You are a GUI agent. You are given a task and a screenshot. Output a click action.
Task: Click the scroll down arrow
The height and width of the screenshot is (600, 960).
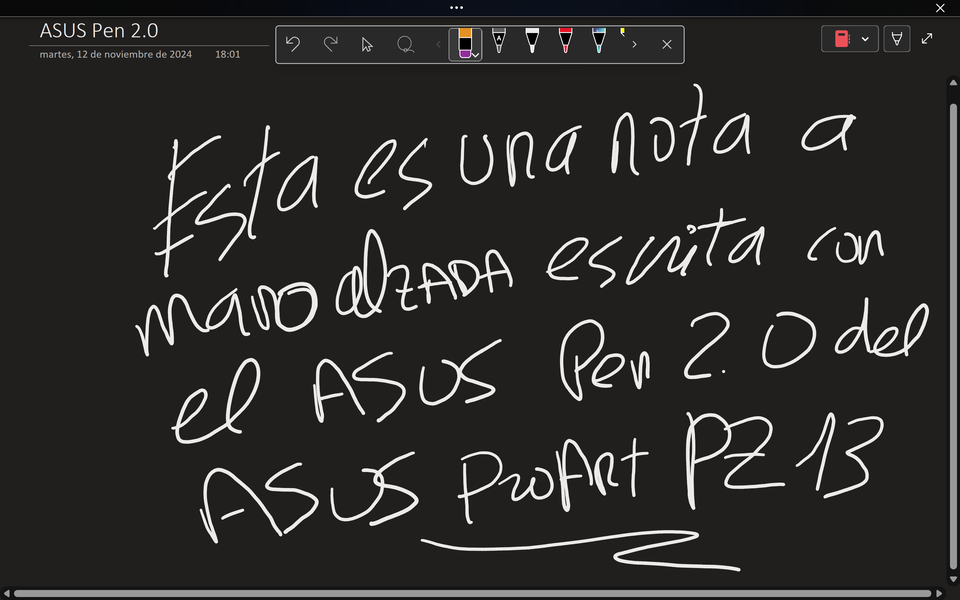coord(953,579)
